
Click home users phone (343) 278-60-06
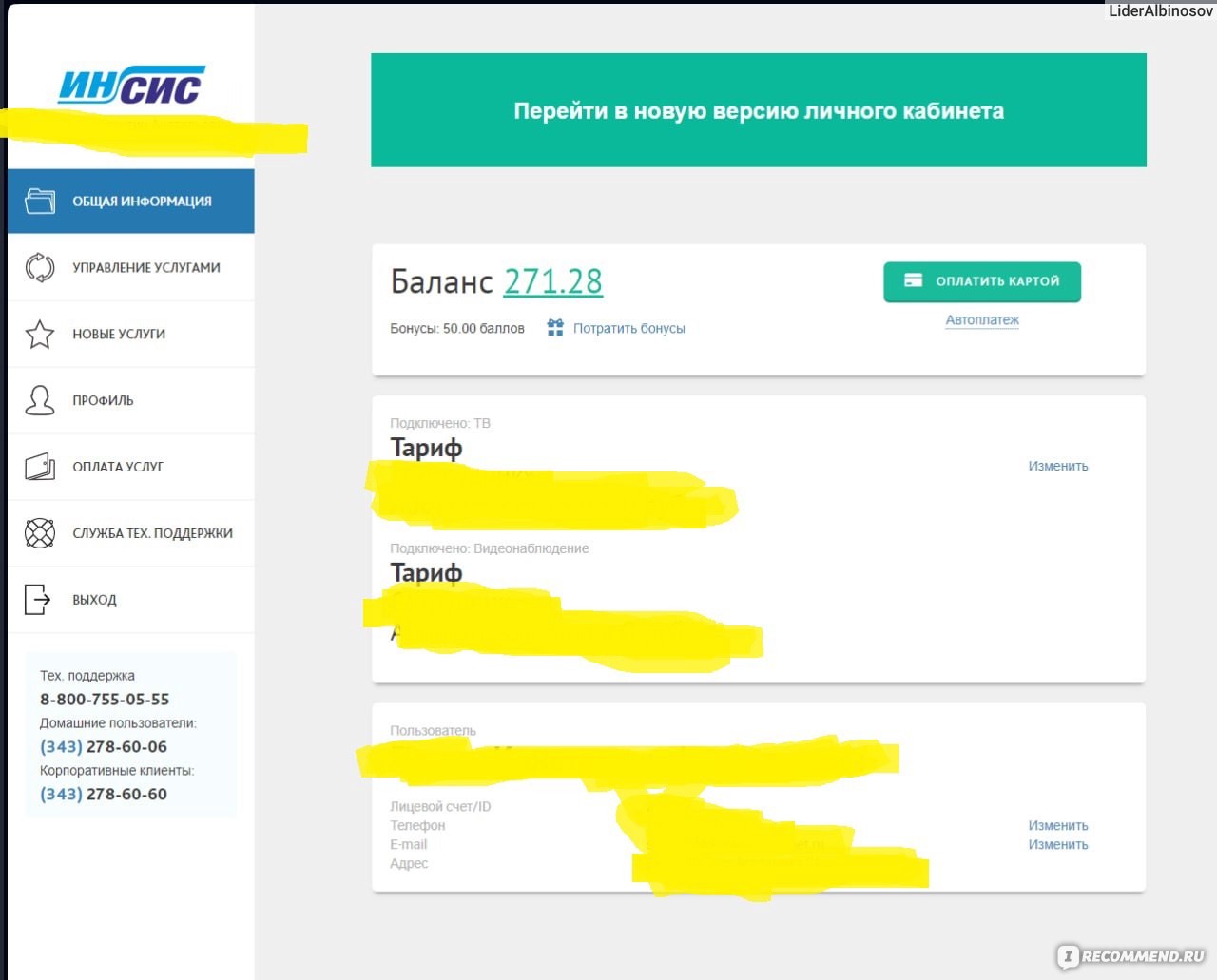pos(104,746)
